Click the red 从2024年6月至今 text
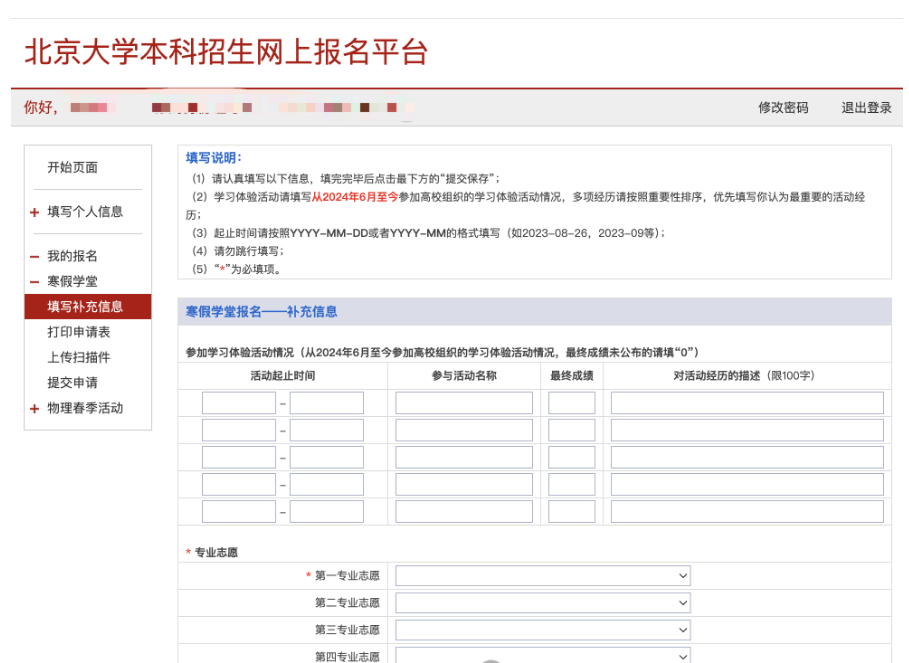 tap(355, 197)
